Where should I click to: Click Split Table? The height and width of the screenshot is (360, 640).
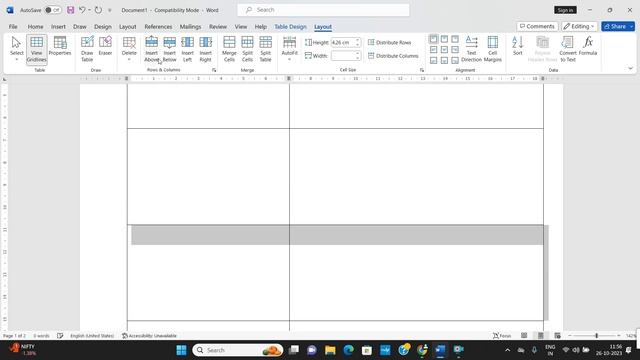(x=265, y=49)
